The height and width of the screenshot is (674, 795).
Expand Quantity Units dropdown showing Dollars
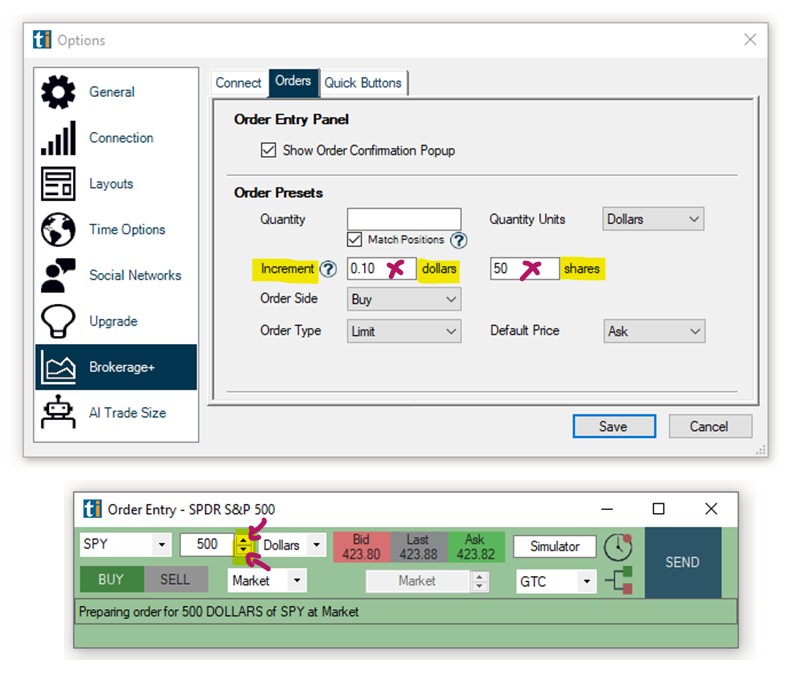654,219
